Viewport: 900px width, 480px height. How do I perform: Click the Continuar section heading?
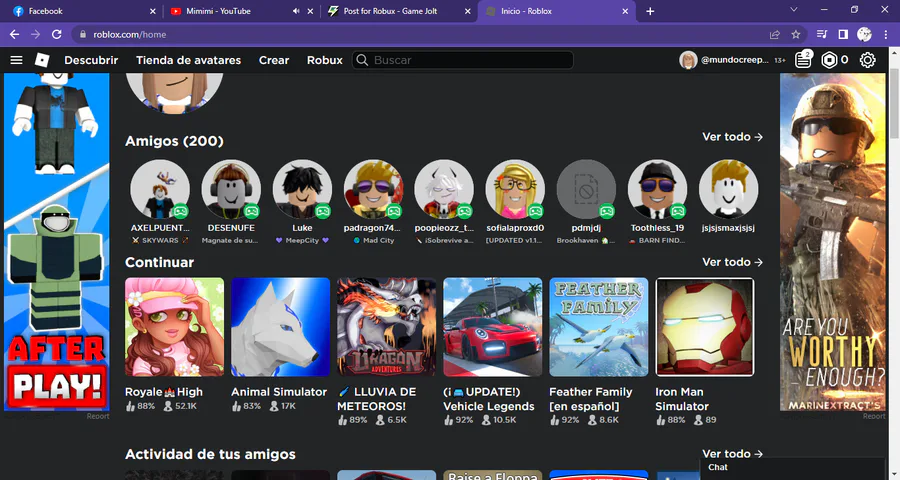tap(160, 262)
